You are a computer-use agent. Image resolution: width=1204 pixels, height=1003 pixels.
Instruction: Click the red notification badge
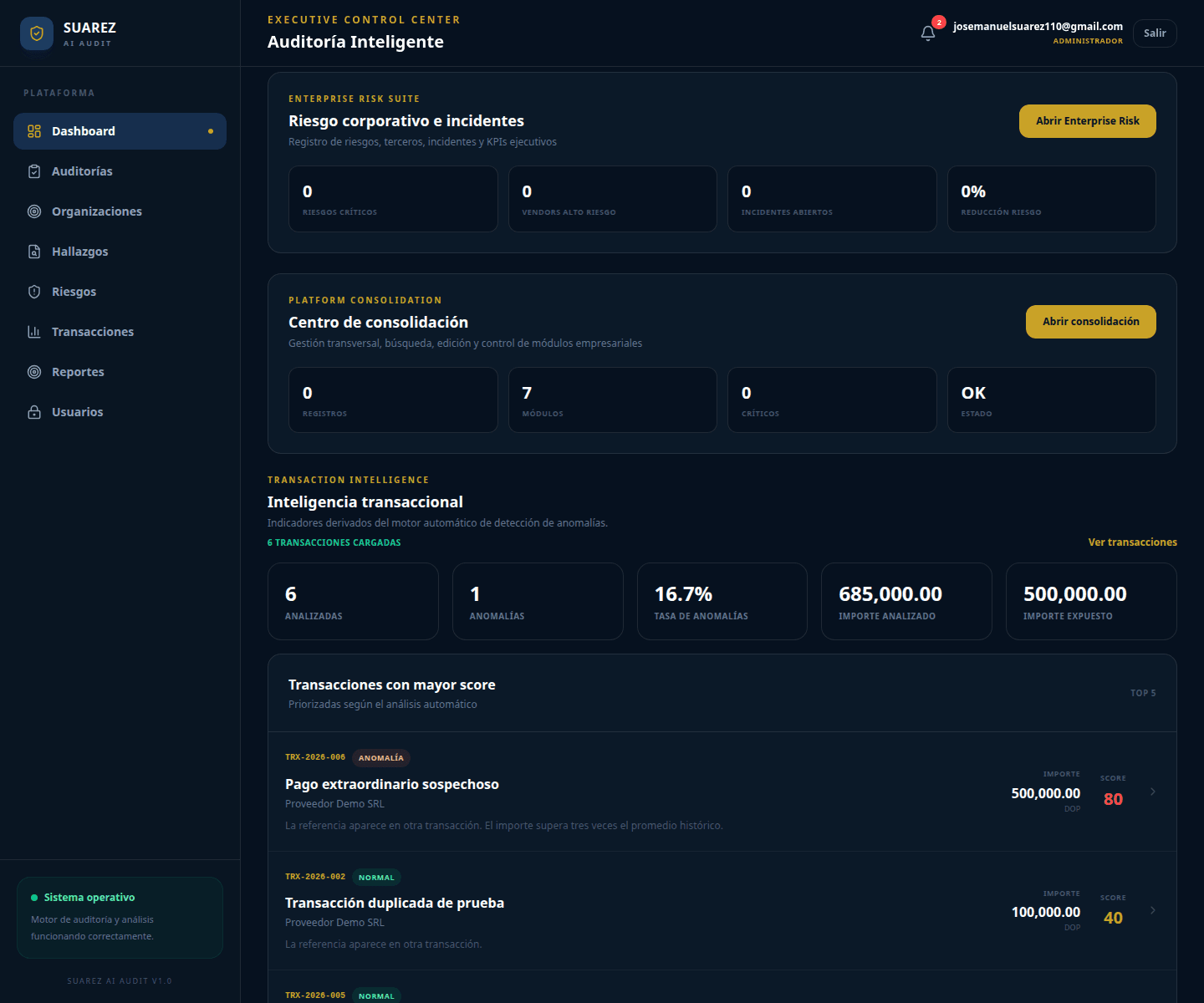click(x=939, y=23)
